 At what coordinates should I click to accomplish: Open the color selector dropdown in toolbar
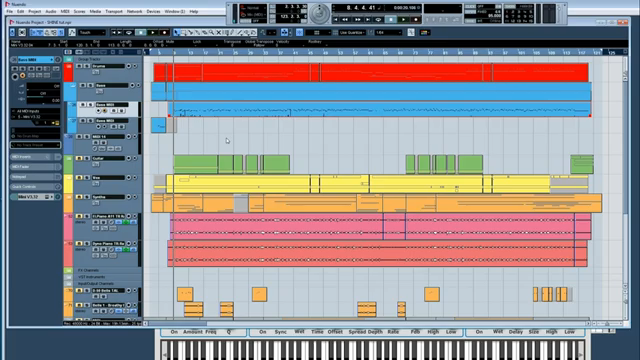coord(424,33)
